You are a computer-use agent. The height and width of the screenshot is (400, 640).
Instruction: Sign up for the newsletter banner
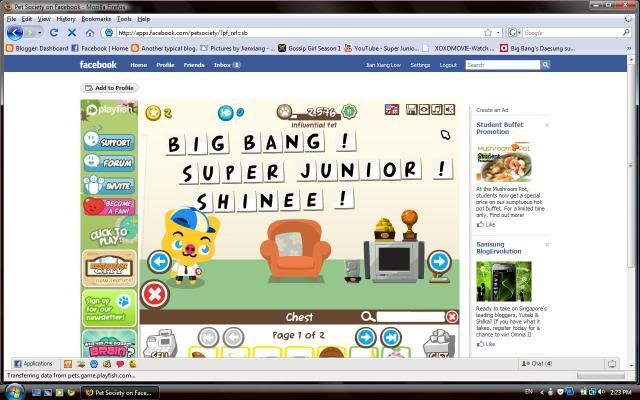109,309
